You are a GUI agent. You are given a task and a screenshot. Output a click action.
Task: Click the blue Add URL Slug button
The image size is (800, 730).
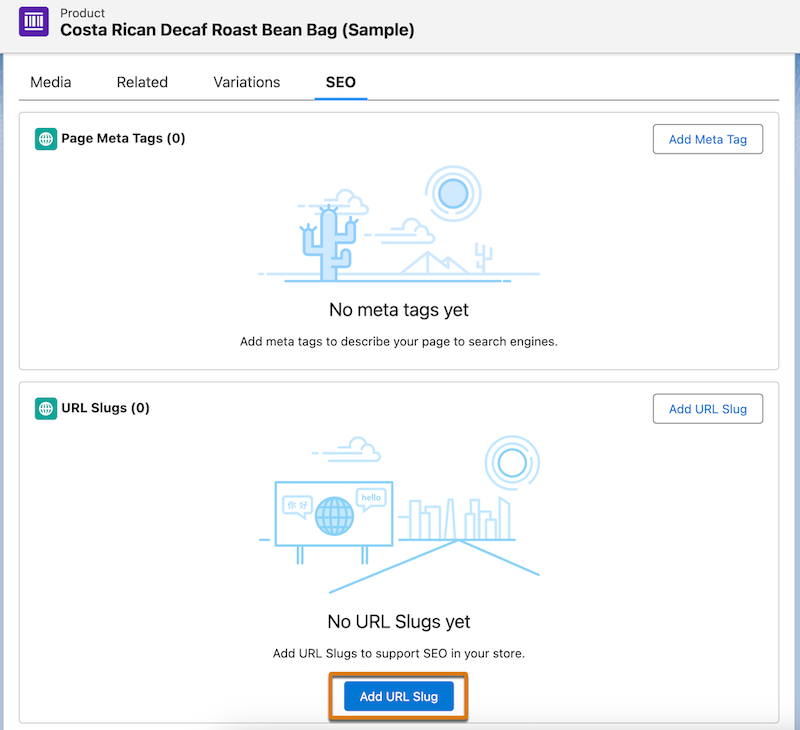pyautogui.click(x=398, y=696)
